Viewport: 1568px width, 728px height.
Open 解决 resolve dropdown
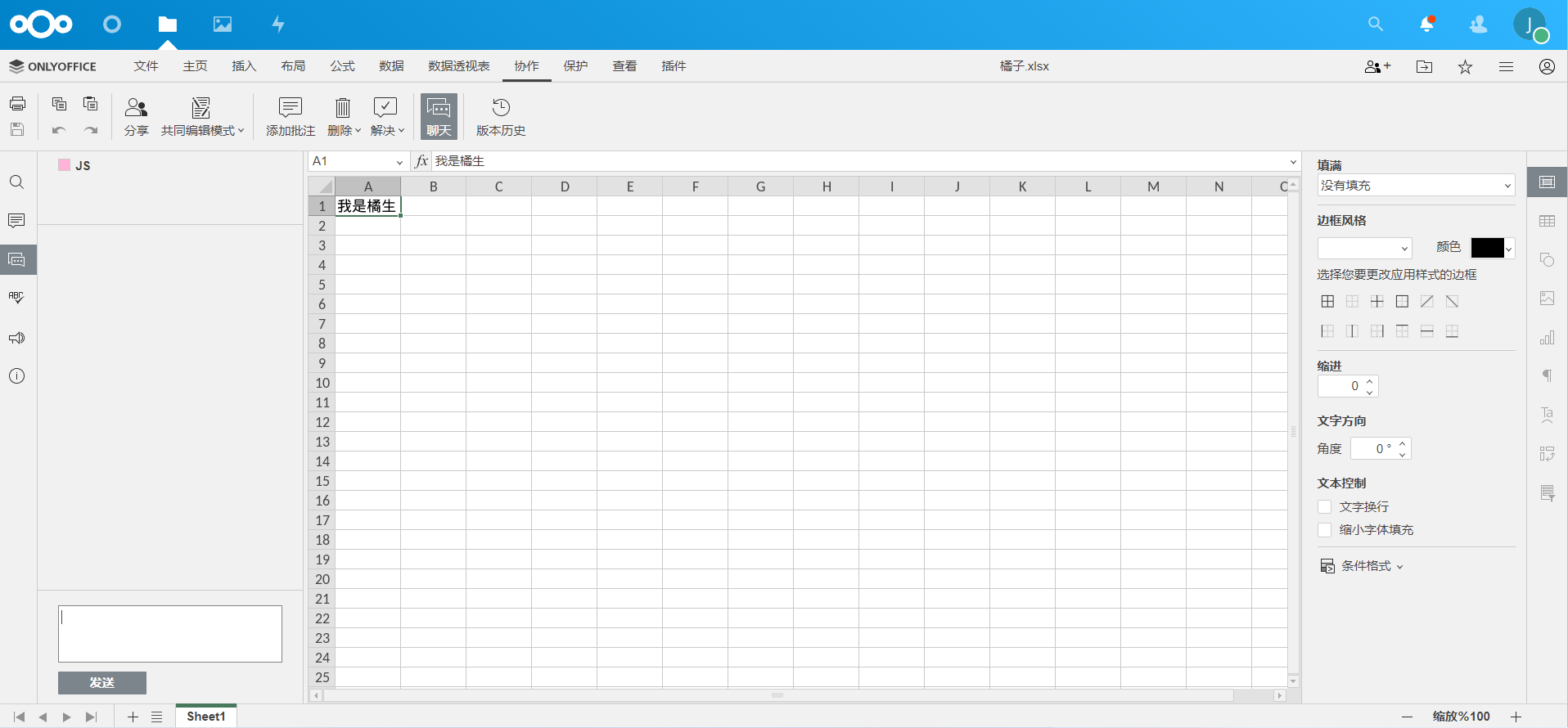tap(387, 117)
